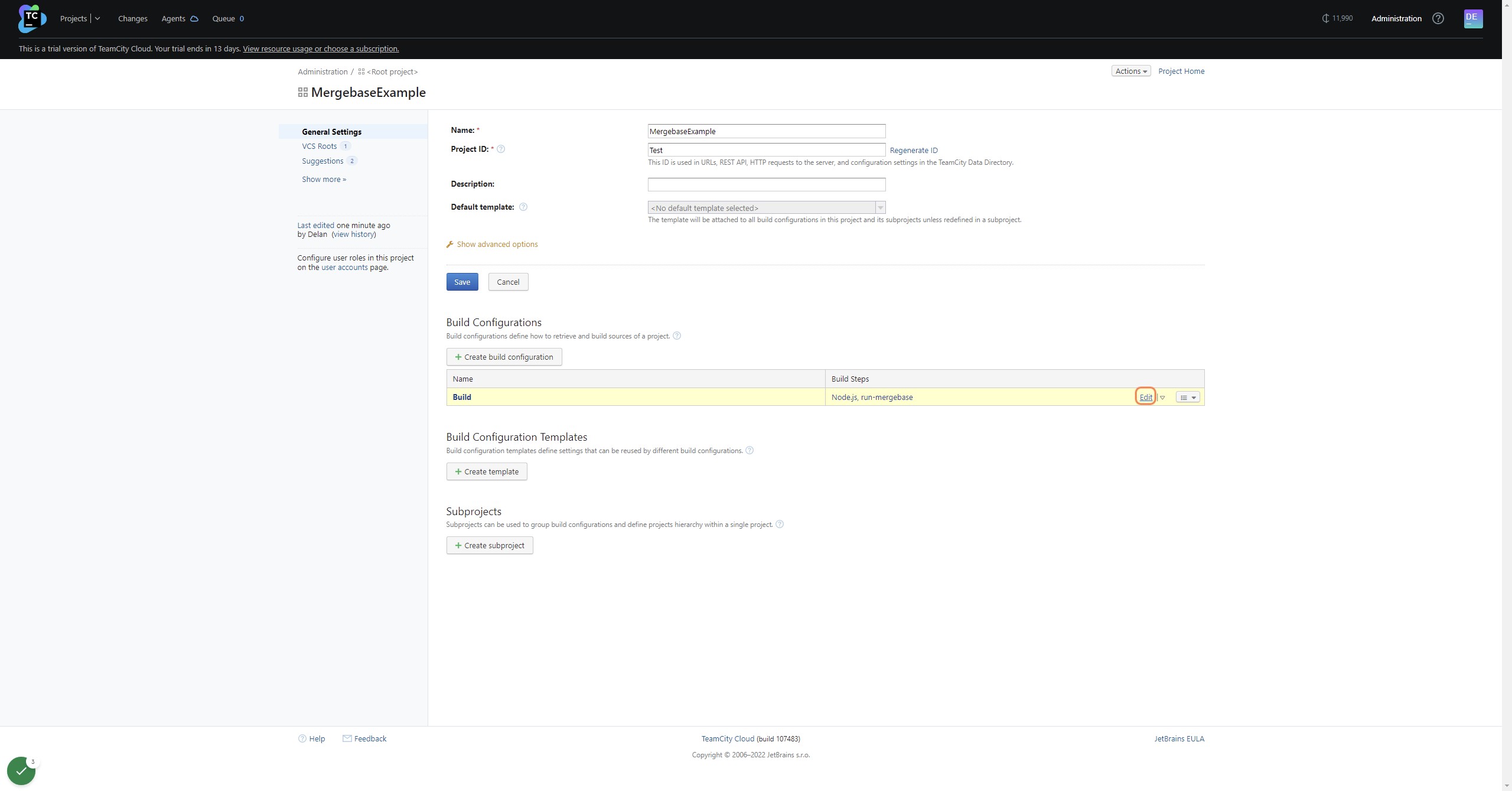The height and width of the screenshot is (791, 1512).
Task: Open the help question-mark icon in header
Action: tap(1438, 18)
